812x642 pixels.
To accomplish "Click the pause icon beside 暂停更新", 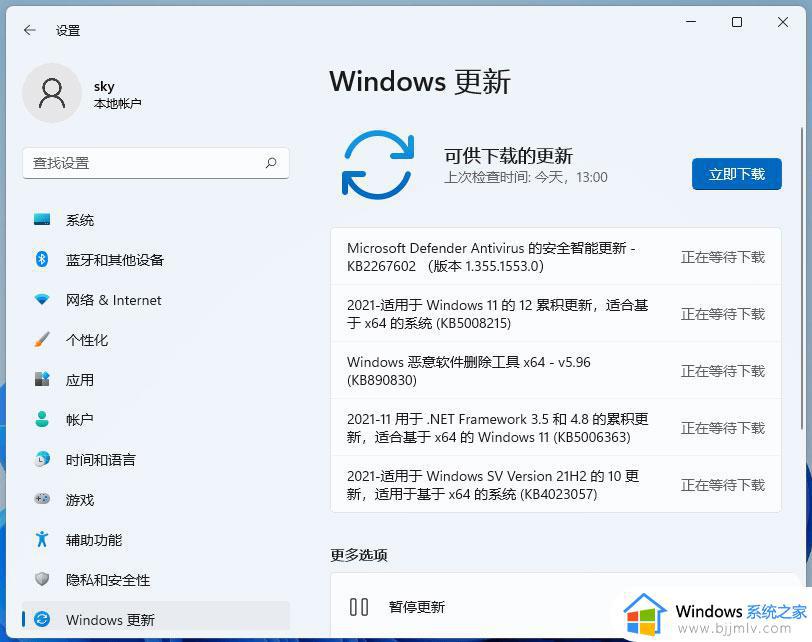I will click(x=359, y=607).
